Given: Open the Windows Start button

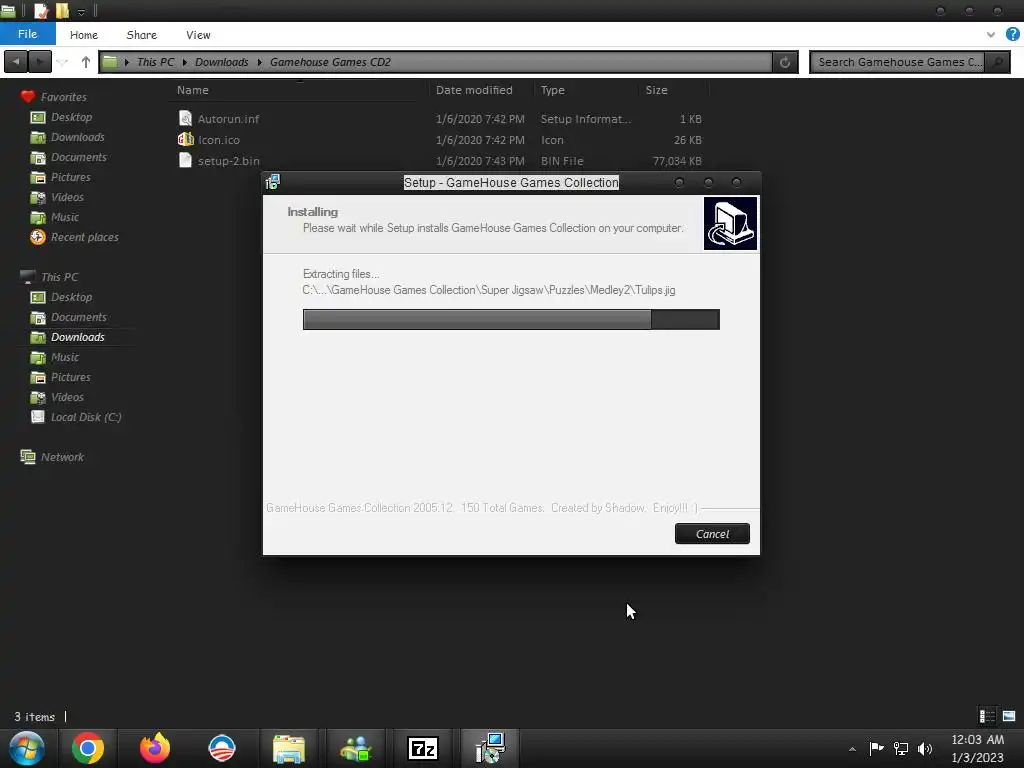Looking at the screenshot, I should coord(27,748).
